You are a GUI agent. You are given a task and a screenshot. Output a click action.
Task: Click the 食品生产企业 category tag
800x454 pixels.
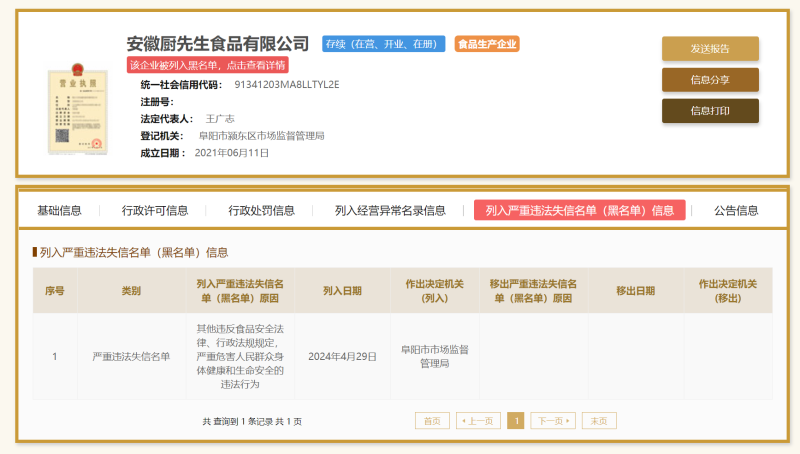[x=487, y=44]
